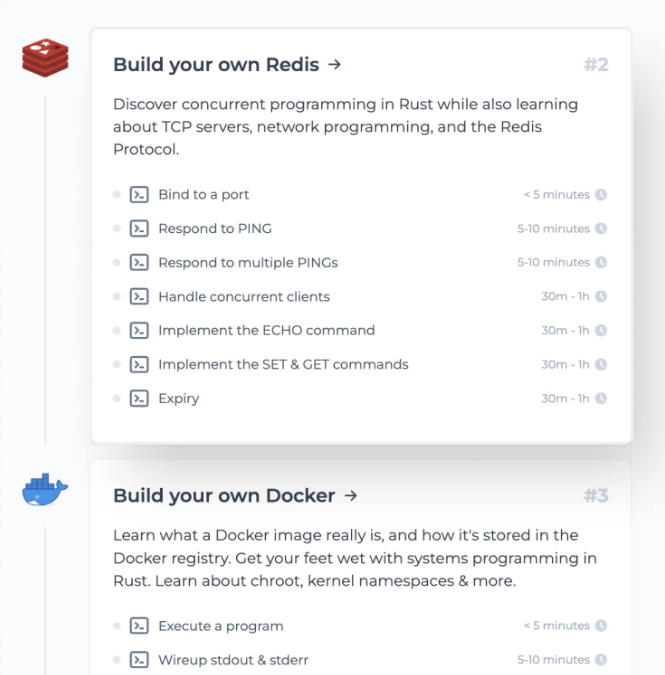Click terminal icon next to Handle concurrent clients
The width and height of the screenshot is (665, 675).
click(140, 297)
